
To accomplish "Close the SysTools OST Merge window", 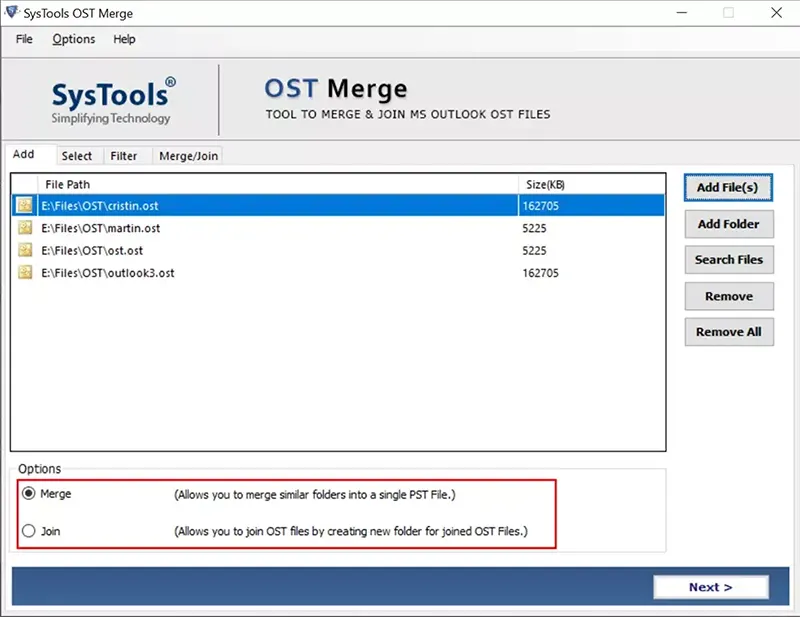I will tap(776, 12).
